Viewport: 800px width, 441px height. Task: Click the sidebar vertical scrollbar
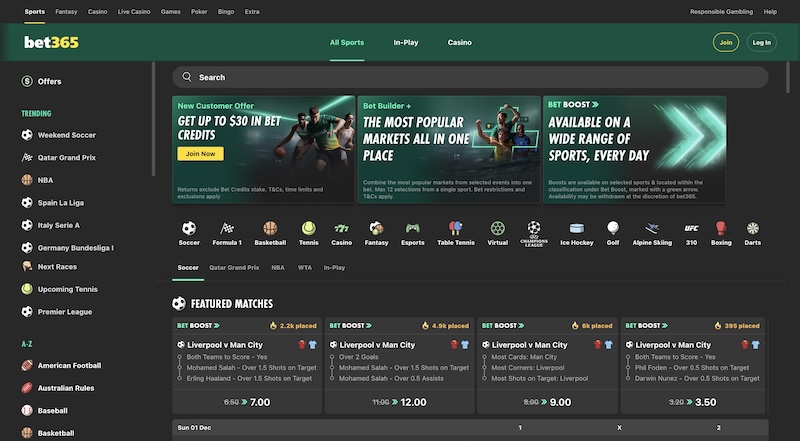tap(153, 119)
